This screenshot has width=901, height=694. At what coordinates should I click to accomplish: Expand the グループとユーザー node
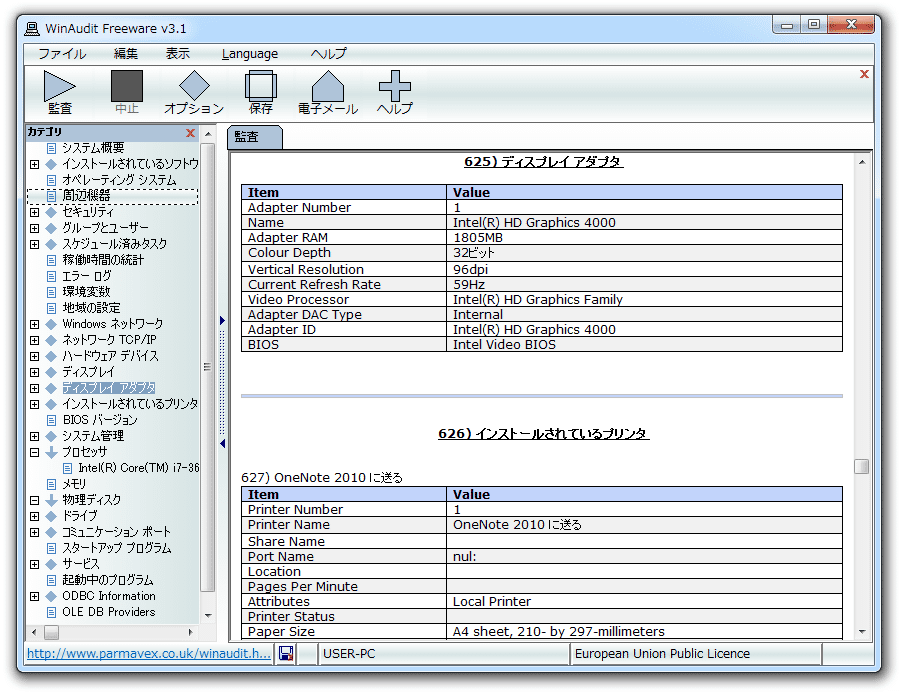pyautogui.click(x=35, y=228)
